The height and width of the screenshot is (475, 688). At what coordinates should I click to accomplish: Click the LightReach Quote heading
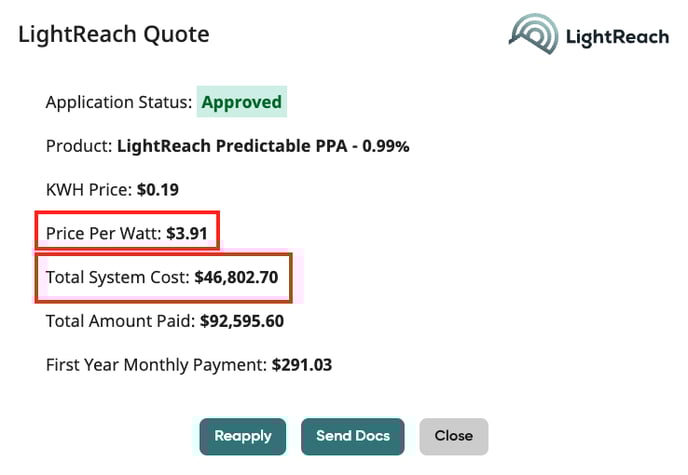[114, 34]
